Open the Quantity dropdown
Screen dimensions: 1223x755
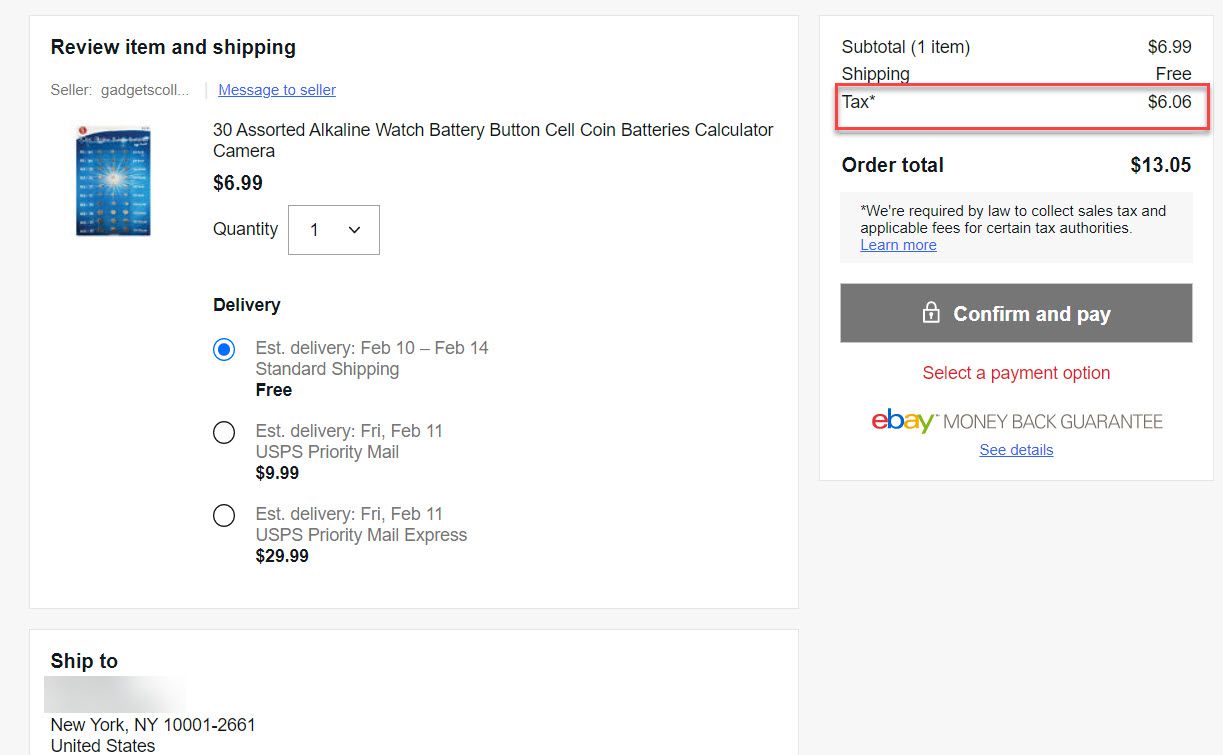(x=333, y=230)
